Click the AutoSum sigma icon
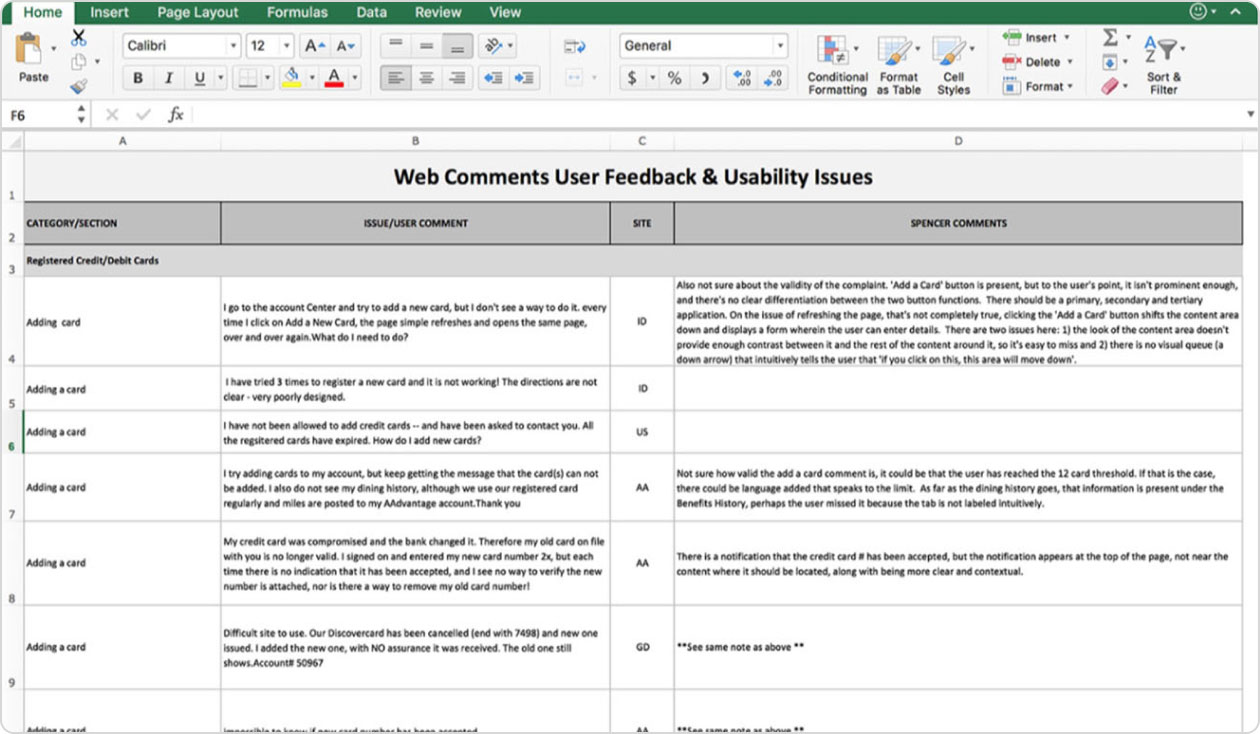This screenshot has width=1260, height=734. click(x=1110, y=37)
